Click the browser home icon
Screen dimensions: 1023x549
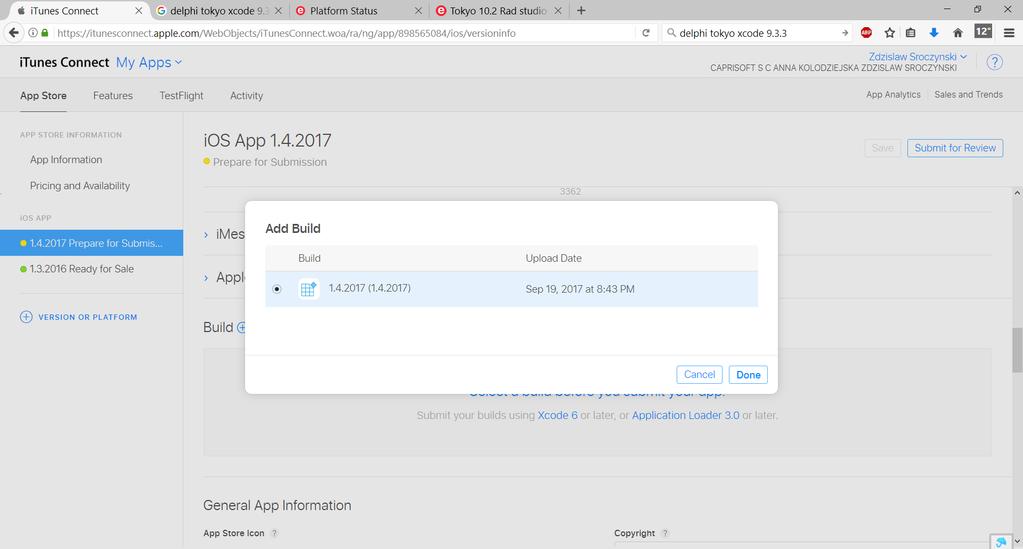(958, 33)
